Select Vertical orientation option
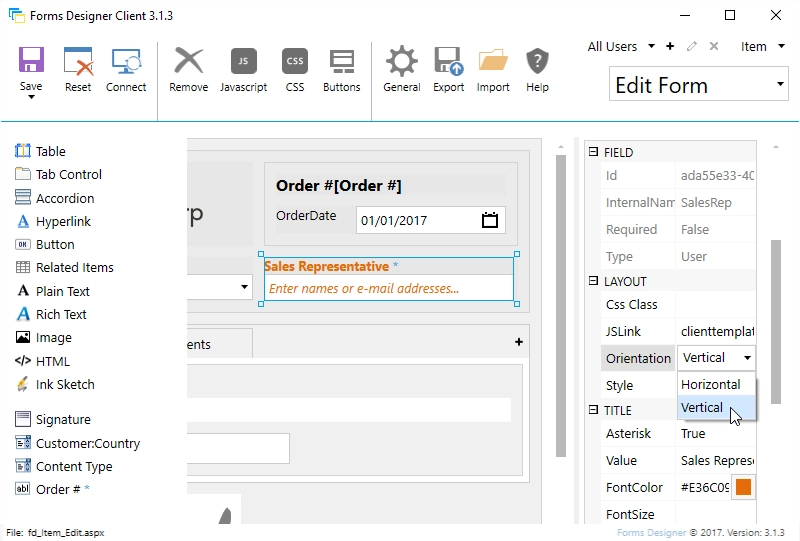800x541 pixels. [702, 408]
